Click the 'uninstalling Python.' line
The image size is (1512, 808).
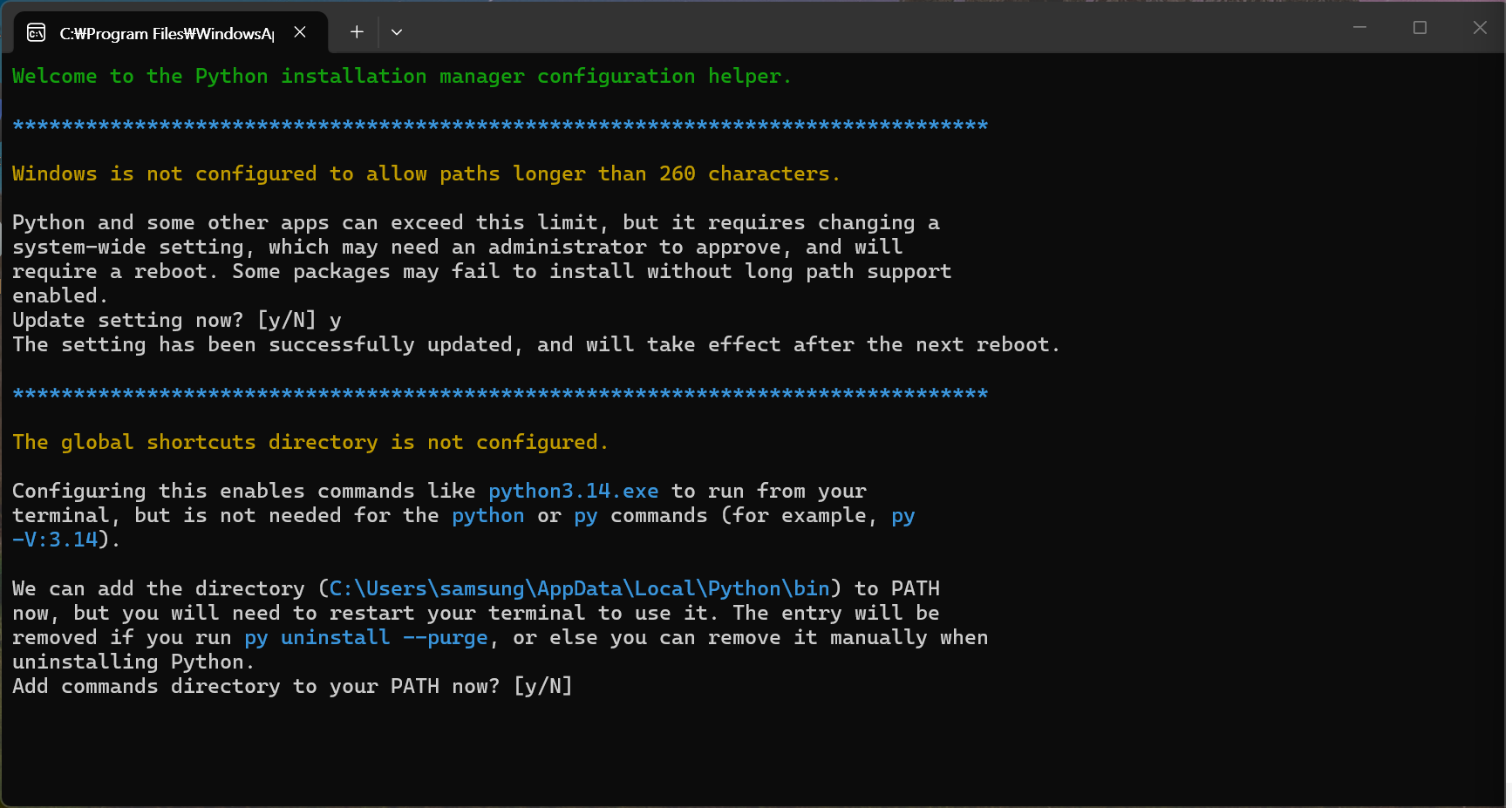133,662
